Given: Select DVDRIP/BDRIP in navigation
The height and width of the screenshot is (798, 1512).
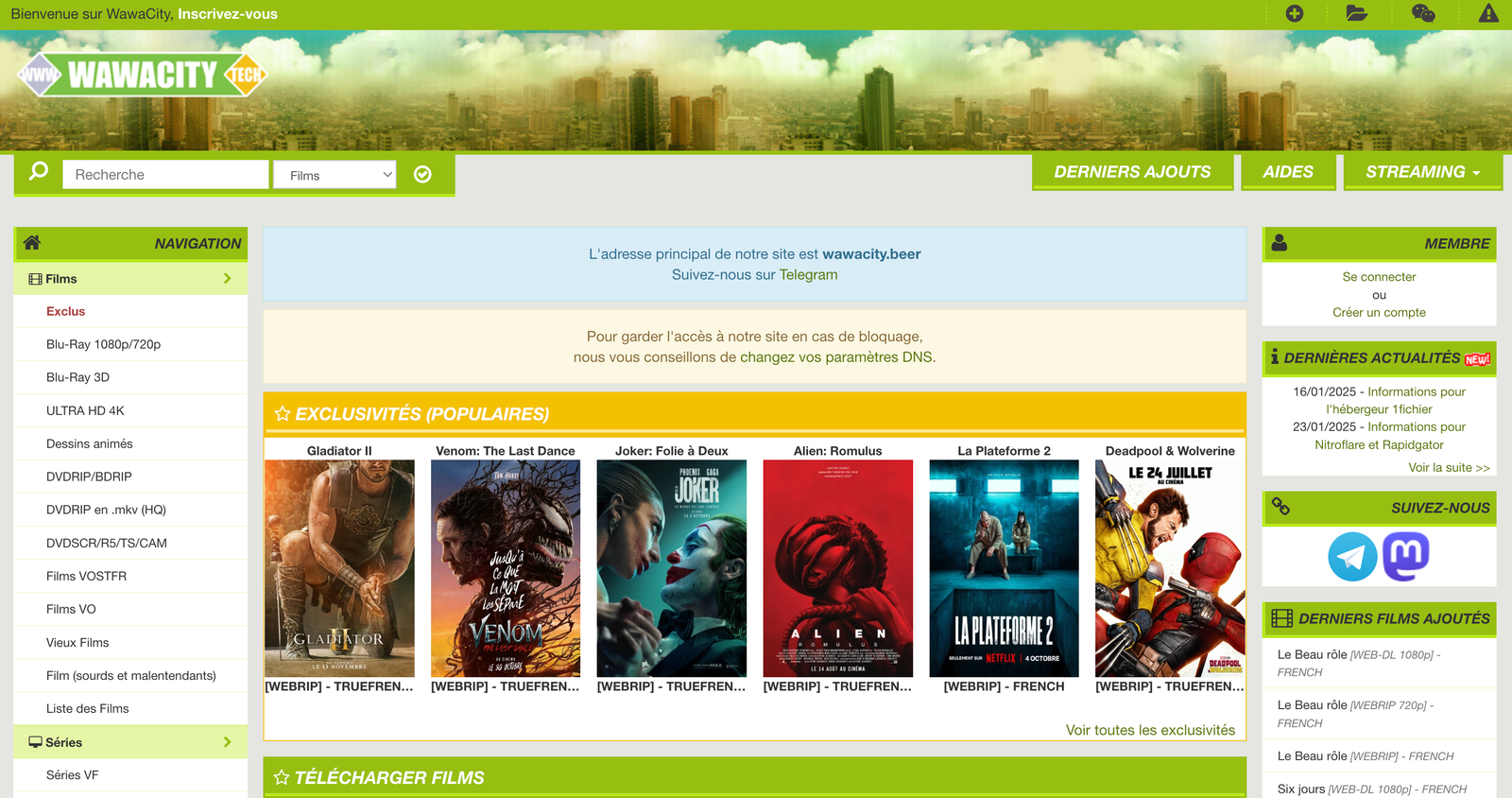Looking at the screenshot, I should click(89, 477).
